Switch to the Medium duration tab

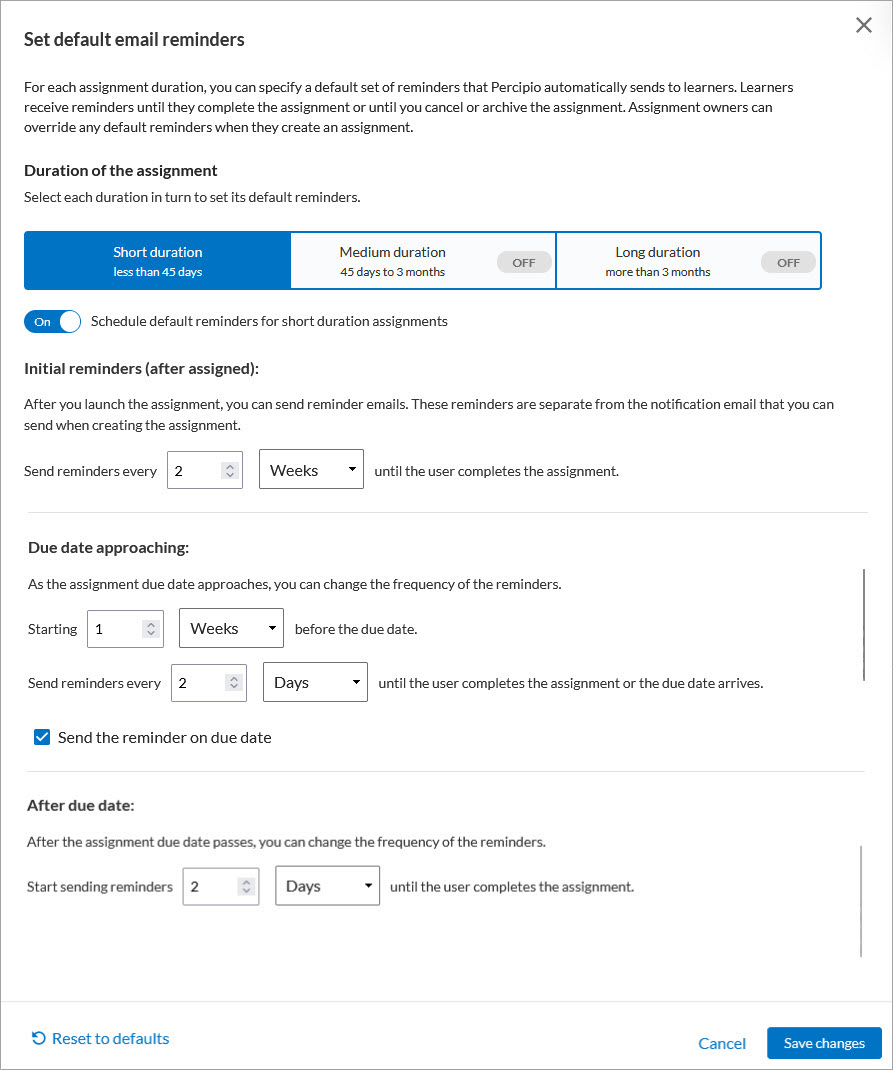393,261
